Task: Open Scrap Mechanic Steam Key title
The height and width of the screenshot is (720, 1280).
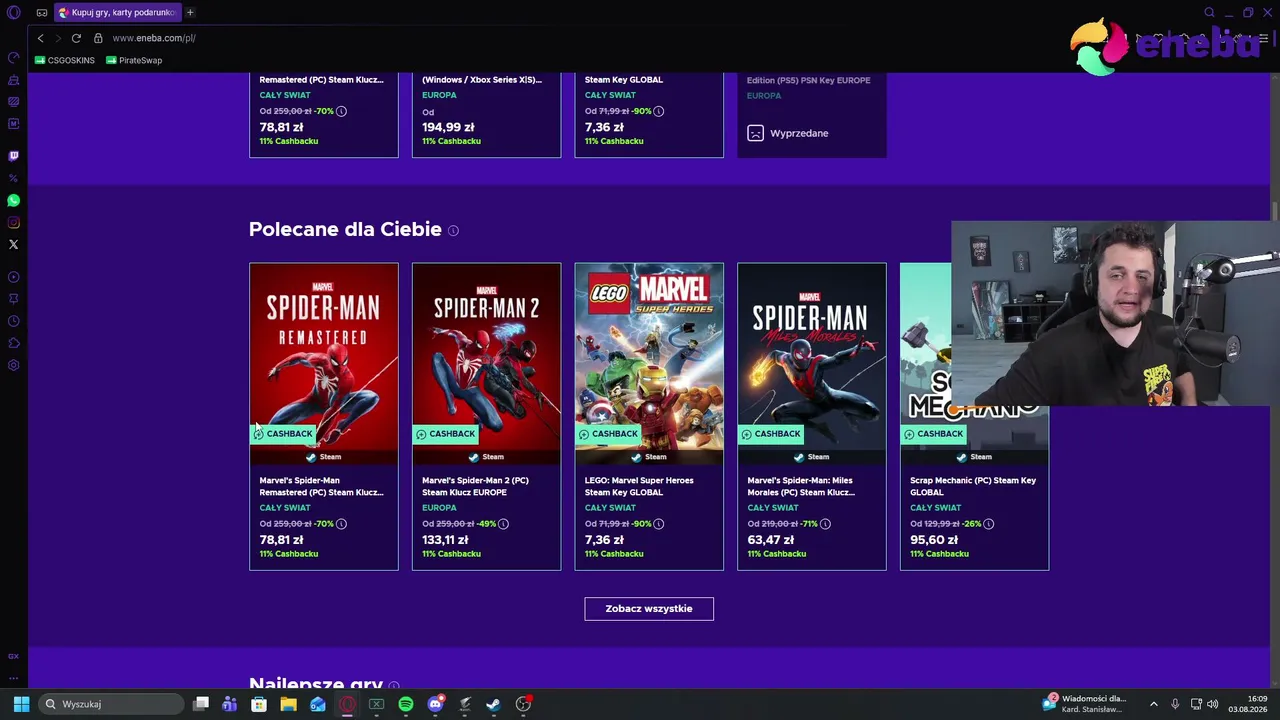Action: [973, 486]
